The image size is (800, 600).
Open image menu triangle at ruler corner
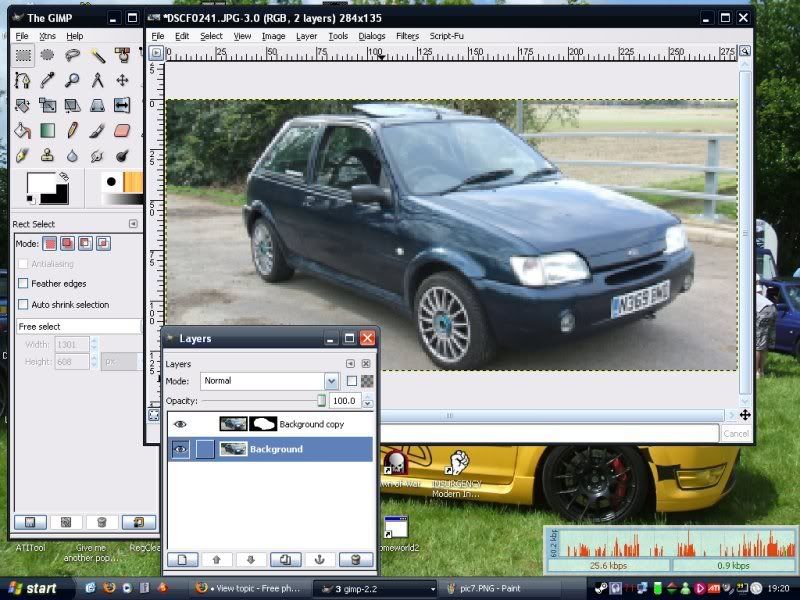tap(157, 53)
